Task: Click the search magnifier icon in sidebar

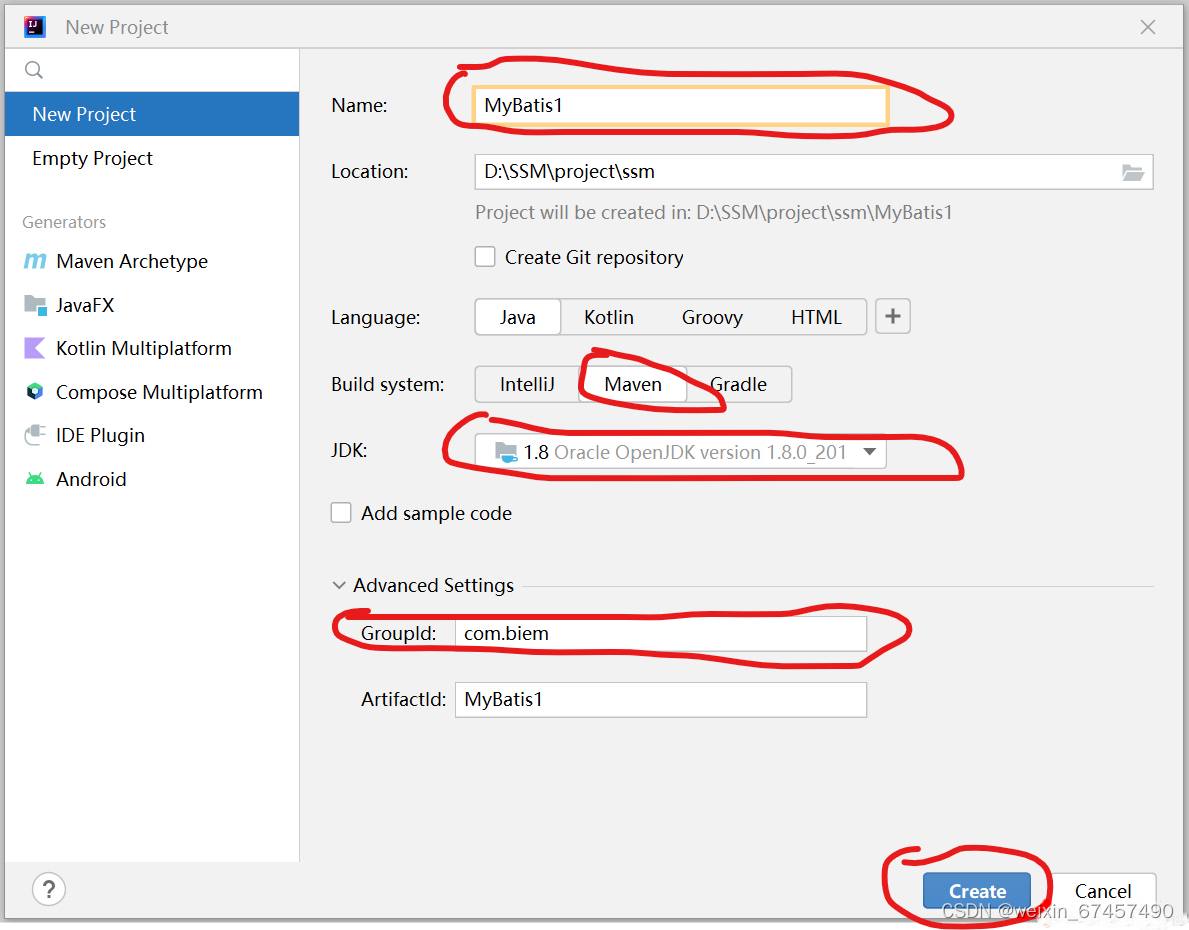Action: tap(34, 70)
